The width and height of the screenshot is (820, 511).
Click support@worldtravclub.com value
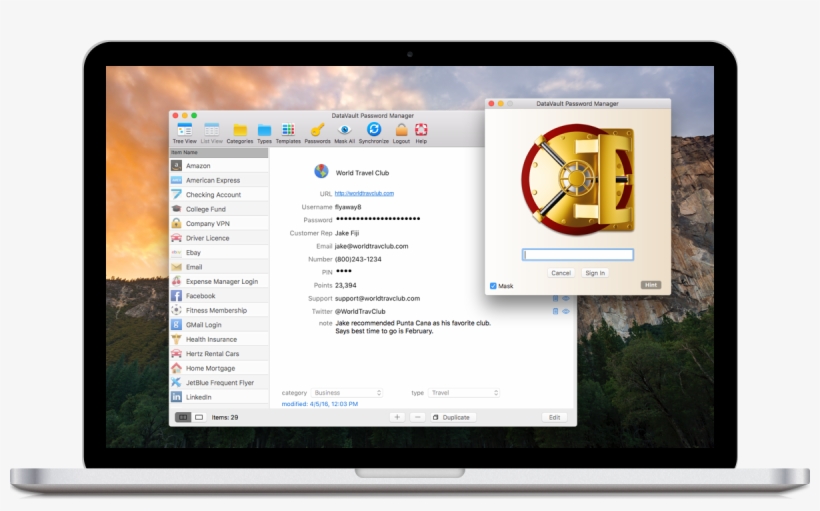point(377,298)
